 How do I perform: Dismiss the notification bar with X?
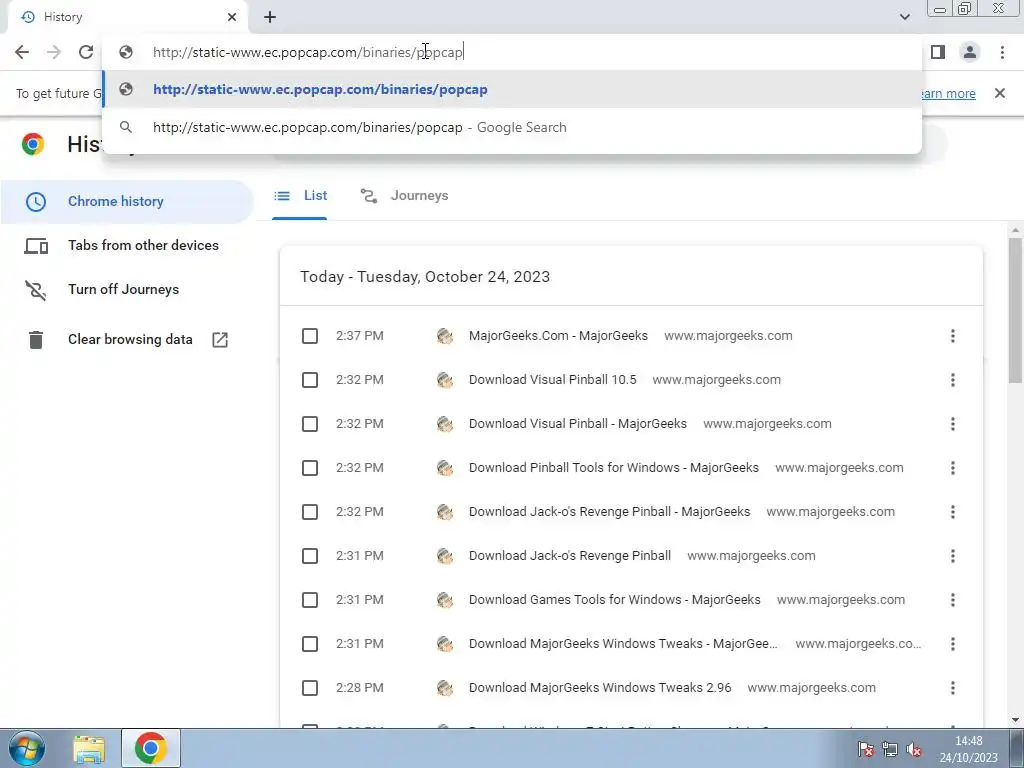point(1000,93)
